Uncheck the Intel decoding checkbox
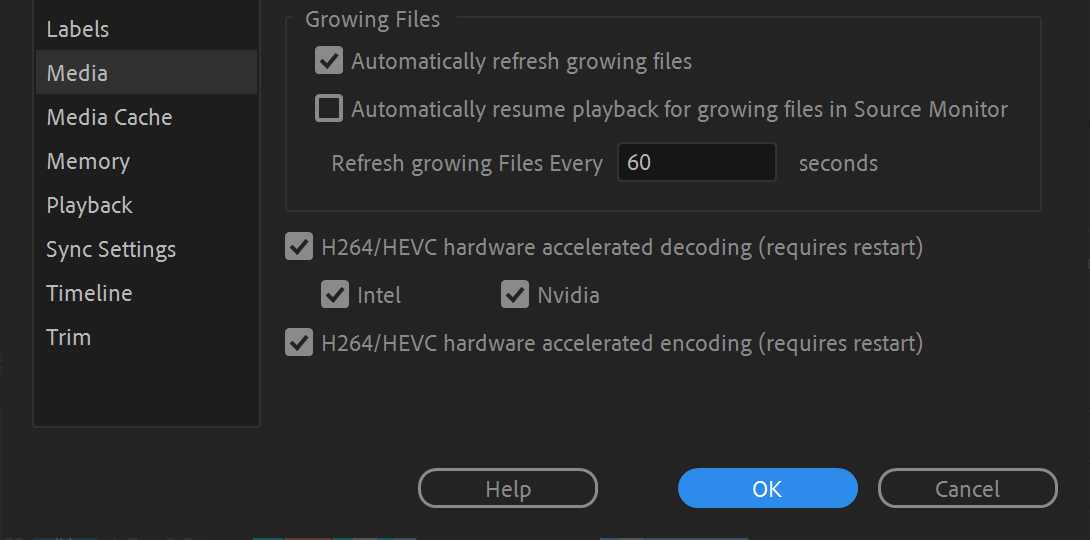This screenshot has width=1090, height=540. click(x=335, y=294)
